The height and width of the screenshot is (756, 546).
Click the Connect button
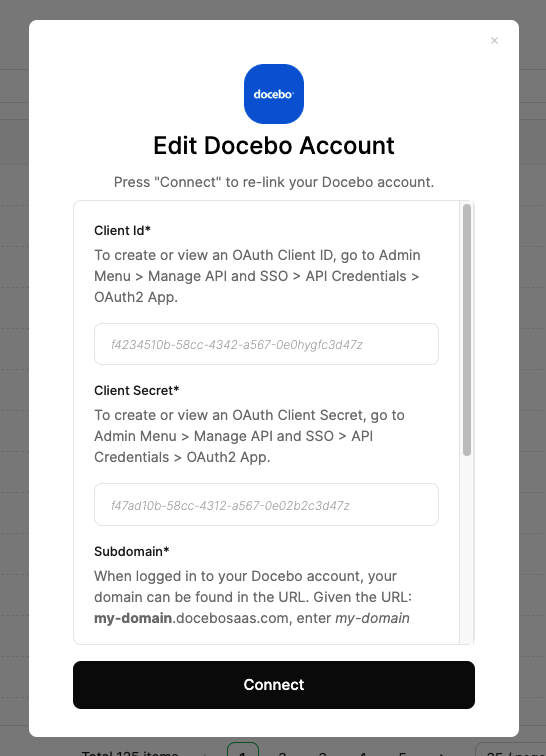pyautogui.click(x=273, y=685)
